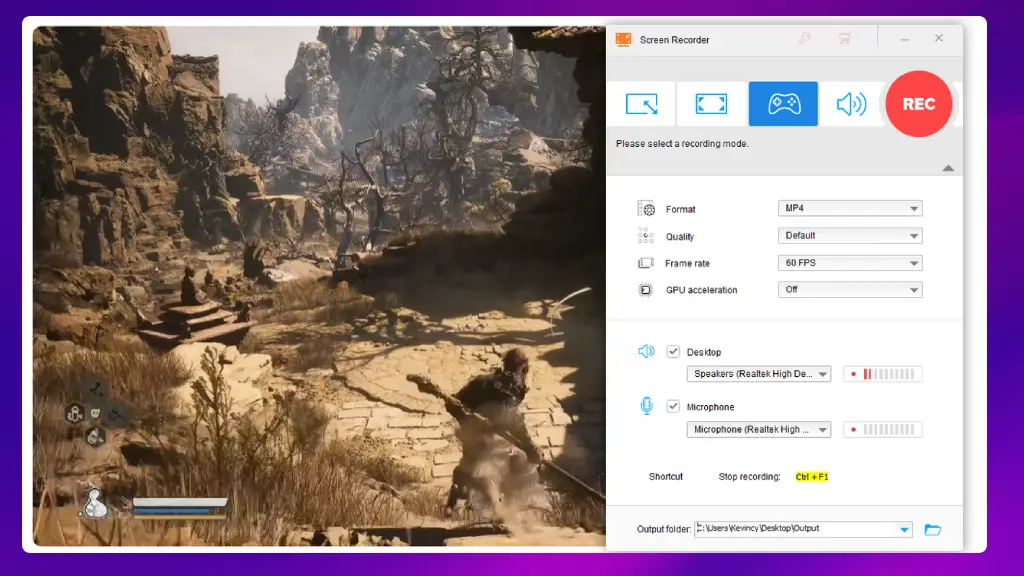Click the game character health bar
1024x576 pixels.
180,502
